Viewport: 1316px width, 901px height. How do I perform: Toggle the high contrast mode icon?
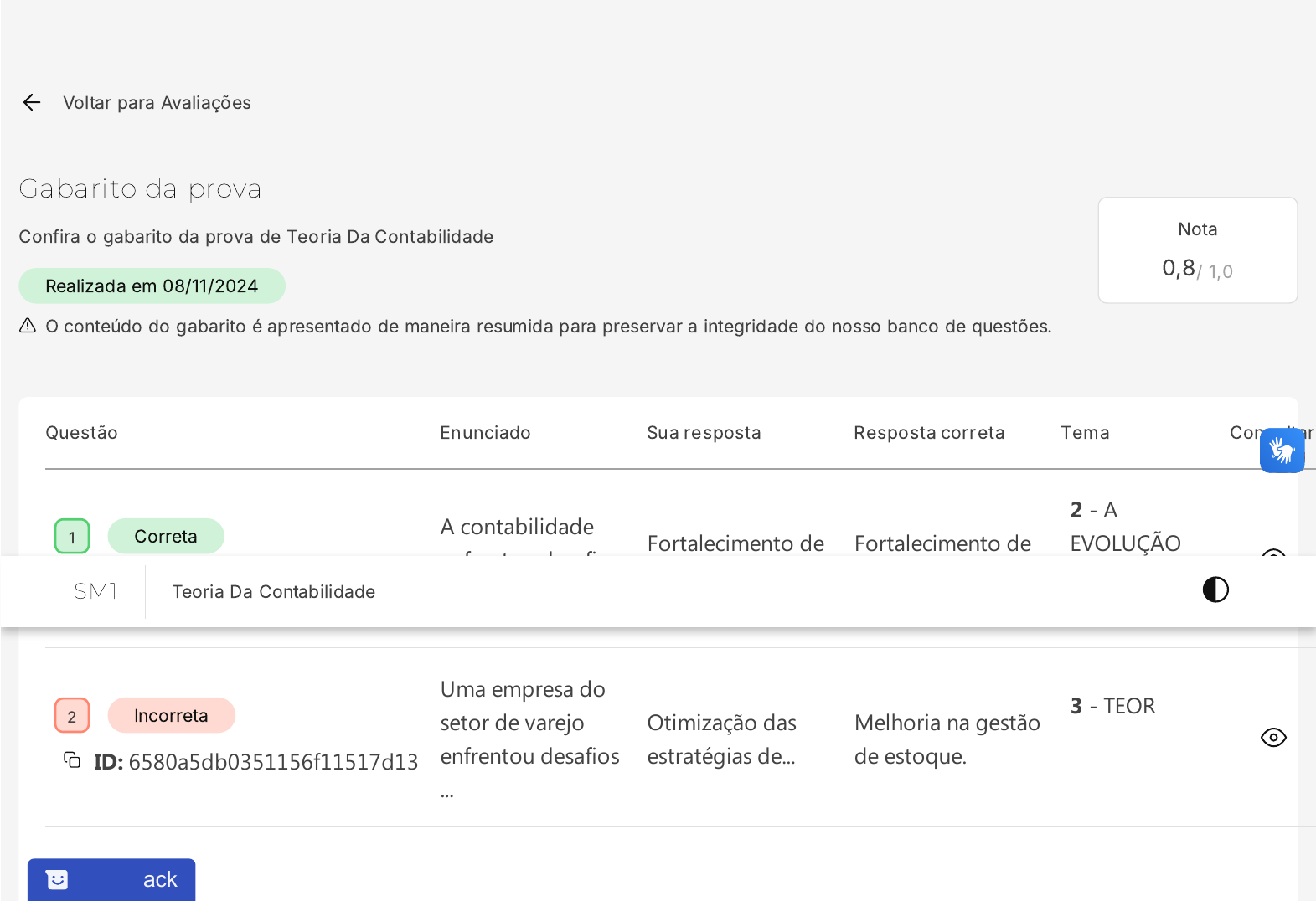(x=1215, y=590)
